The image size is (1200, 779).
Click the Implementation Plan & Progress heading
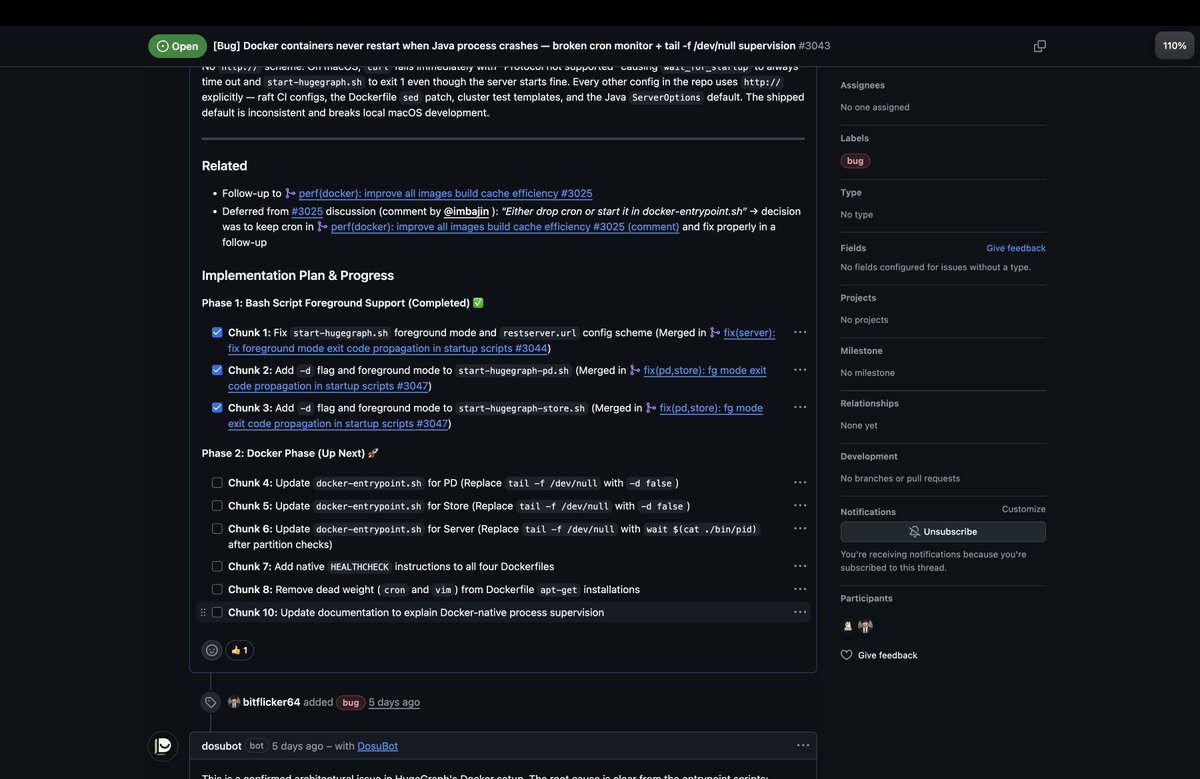tap(298, 275)
